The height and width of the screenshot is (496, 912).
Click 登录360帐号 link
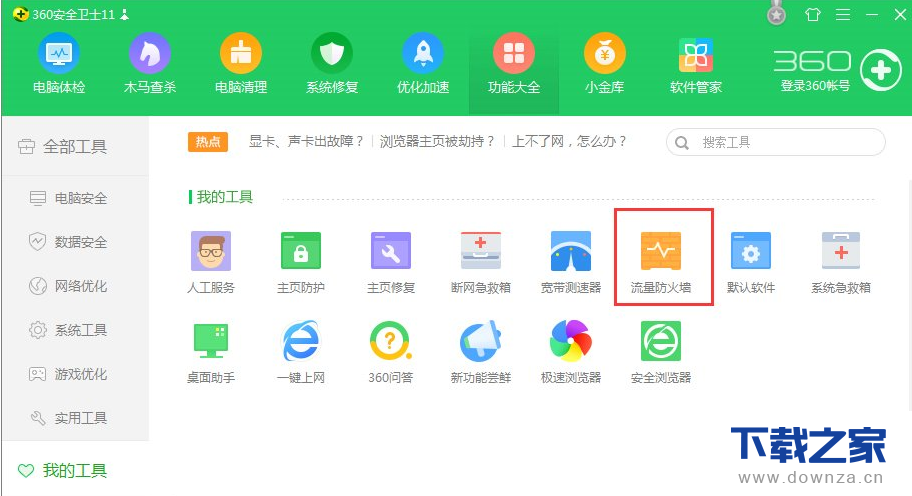pyautogui.click(x=815, y=86)
